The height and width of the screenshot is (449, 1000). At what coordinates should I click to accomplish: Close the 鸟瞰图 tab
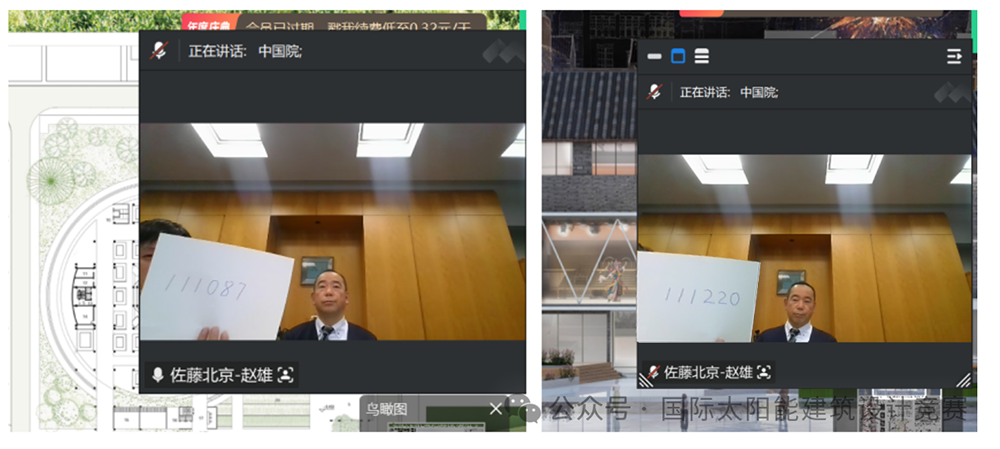(495, 408)
